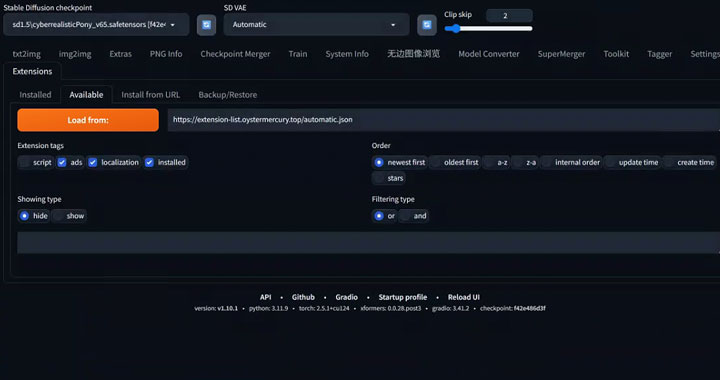Open the Stable Diffusion checkpoint dropdown

point(96,25)
